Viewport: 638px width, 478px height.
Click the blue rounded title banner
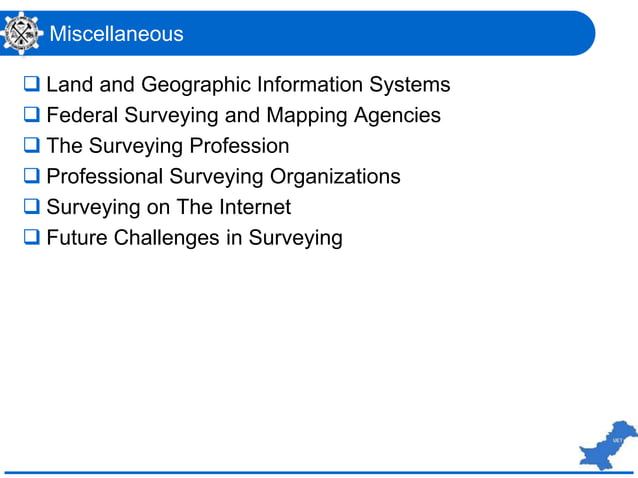click(297, 33)
